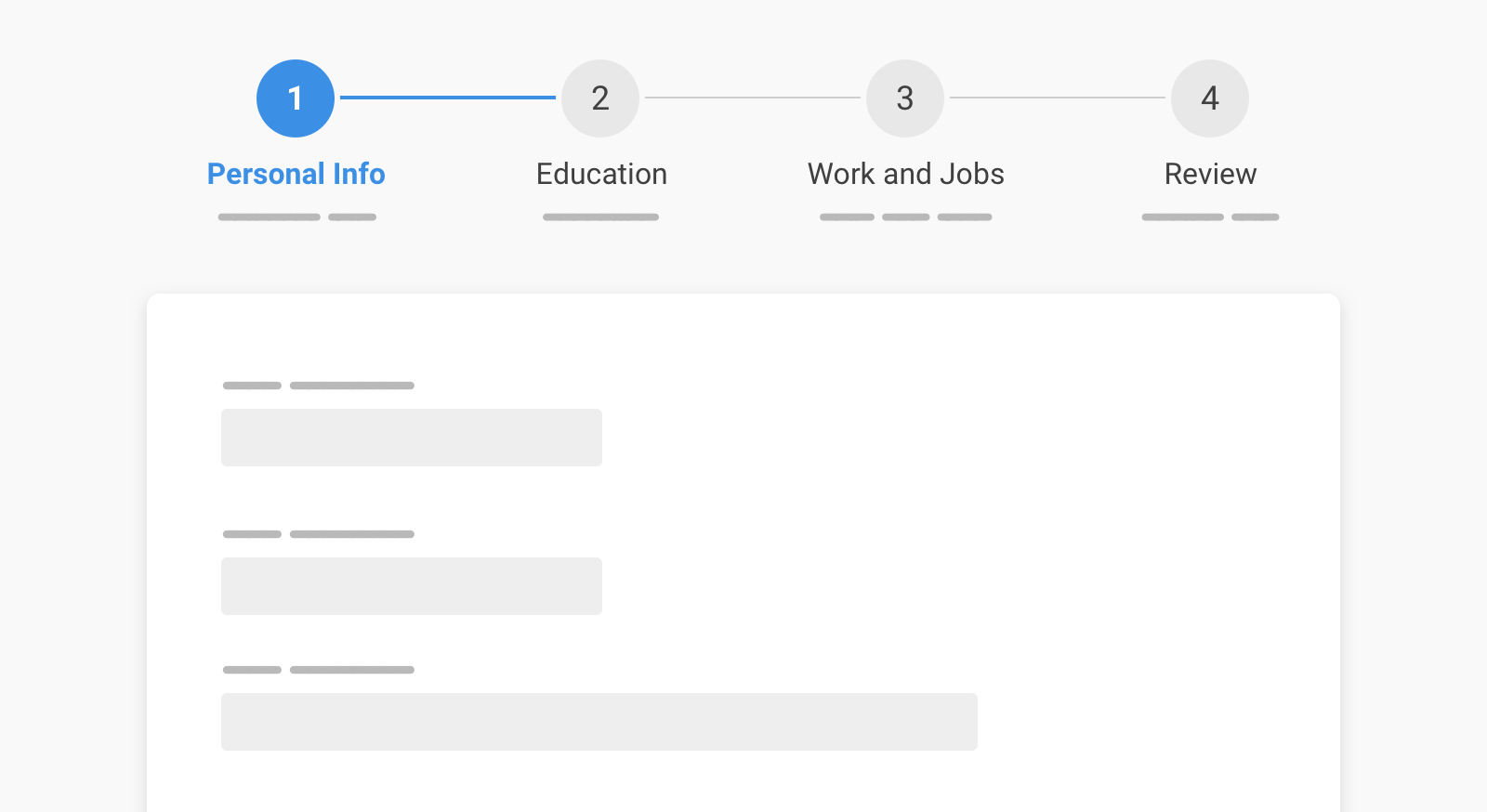Click the second short input field
Screen dimensions: 1487x812
(x=412, y=586)
